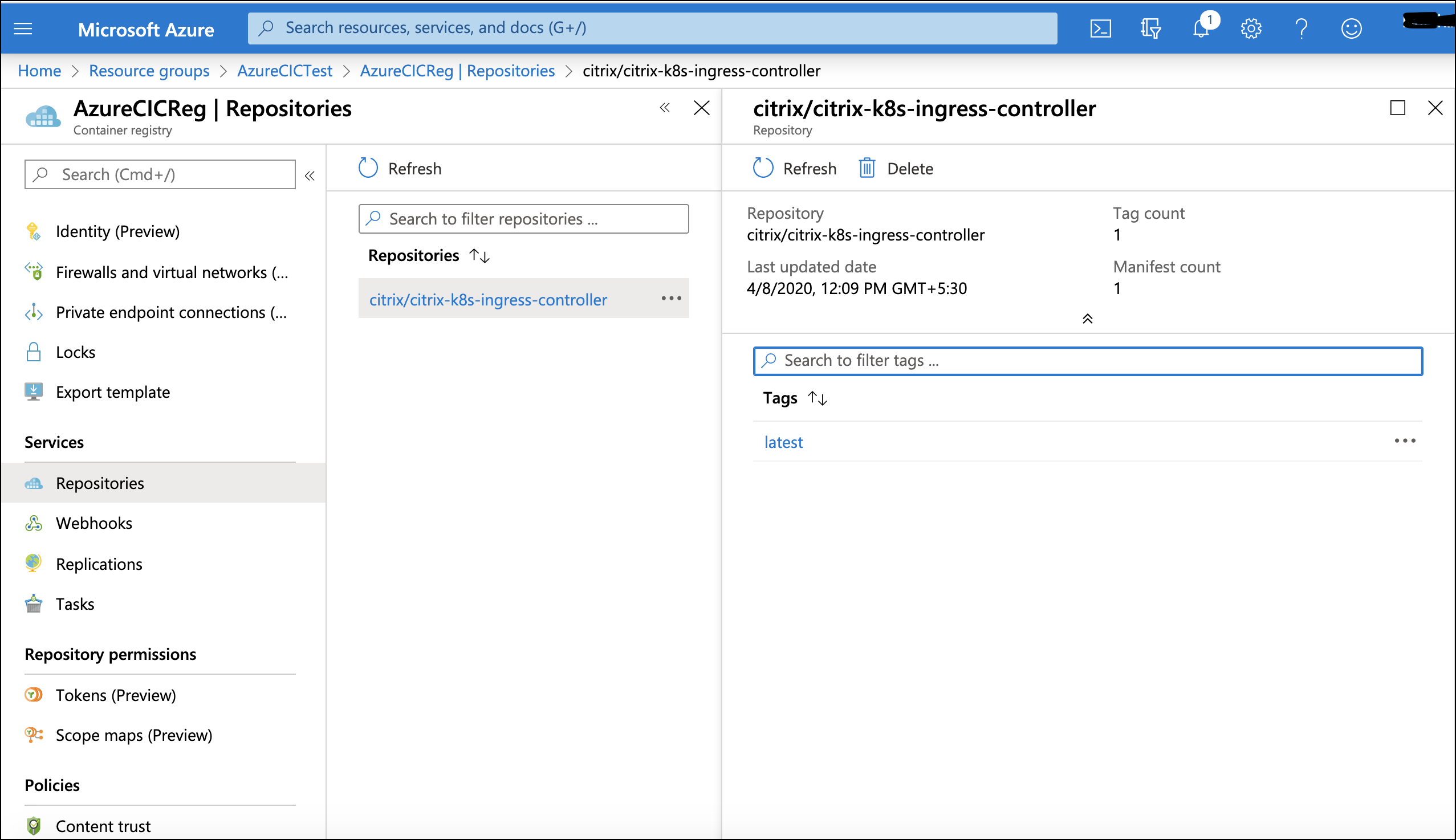Click the Export template icon
Viewport: 1456px width, 840px height.
click(34, 392)
